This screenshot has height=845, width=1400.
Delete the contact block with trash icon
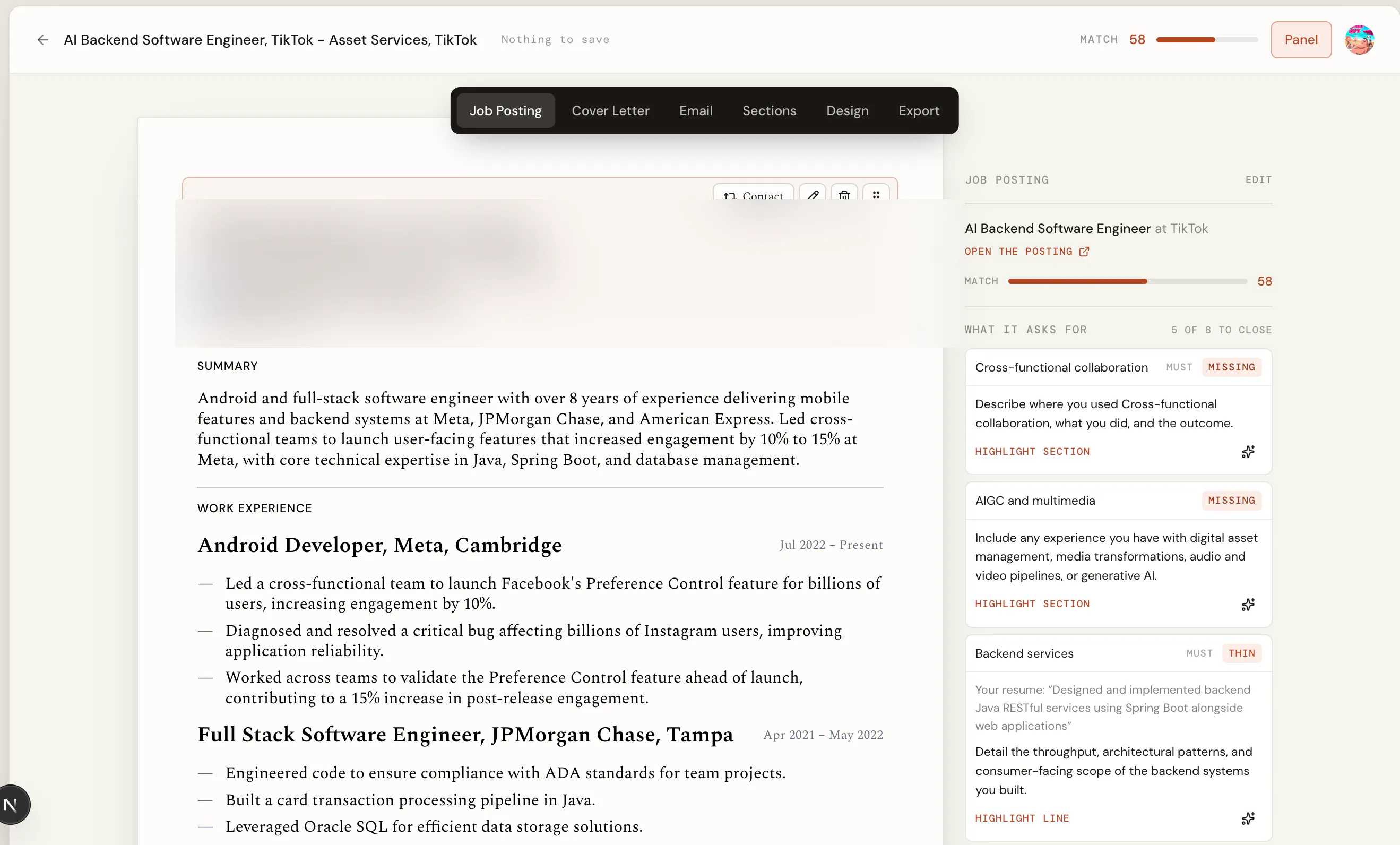(844, 193)
